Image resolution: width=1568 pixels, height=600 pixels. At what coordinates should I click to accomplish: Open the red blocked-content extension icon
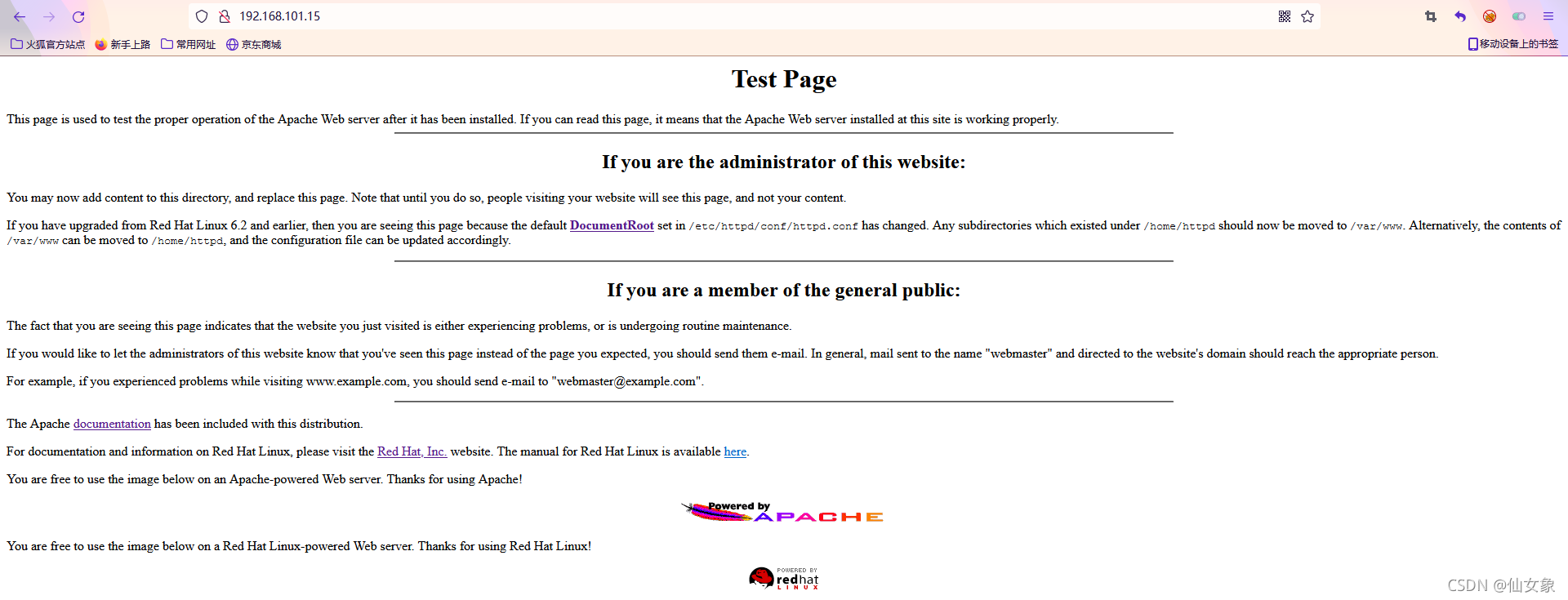coord(1490,16)
